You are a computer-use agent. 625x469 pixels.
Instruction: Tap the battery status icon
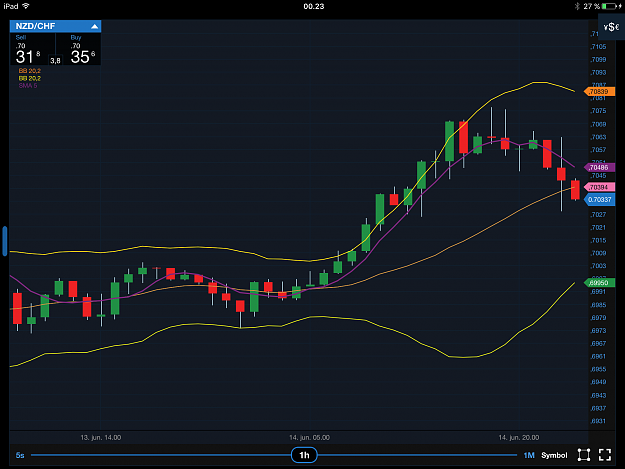coord(610,6)
